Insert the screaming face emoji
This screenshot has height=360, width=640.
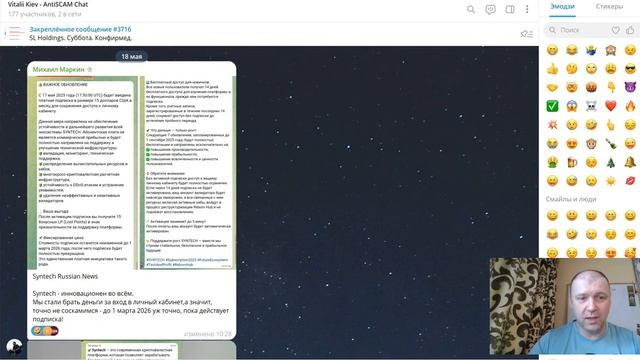point(572,106)
